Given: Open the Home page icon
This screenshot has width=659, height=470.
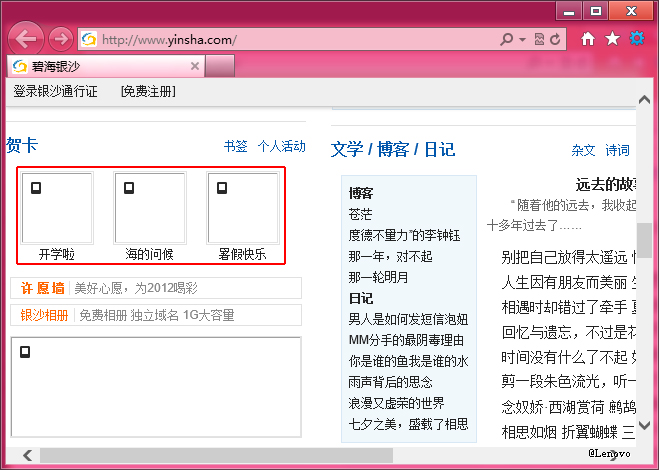Looking at the screenshot, I should (x=588, y=39).
